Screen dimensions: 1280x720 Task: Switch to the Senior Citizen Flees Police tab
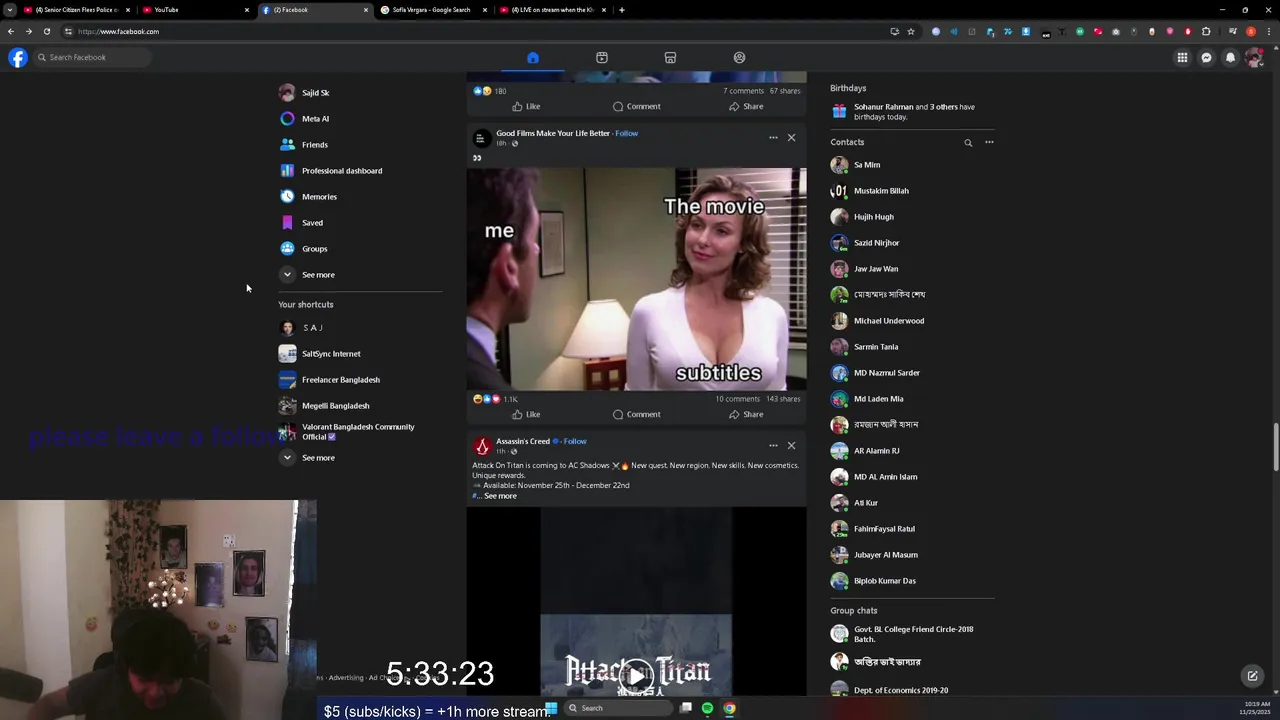(x=75, y=10)
